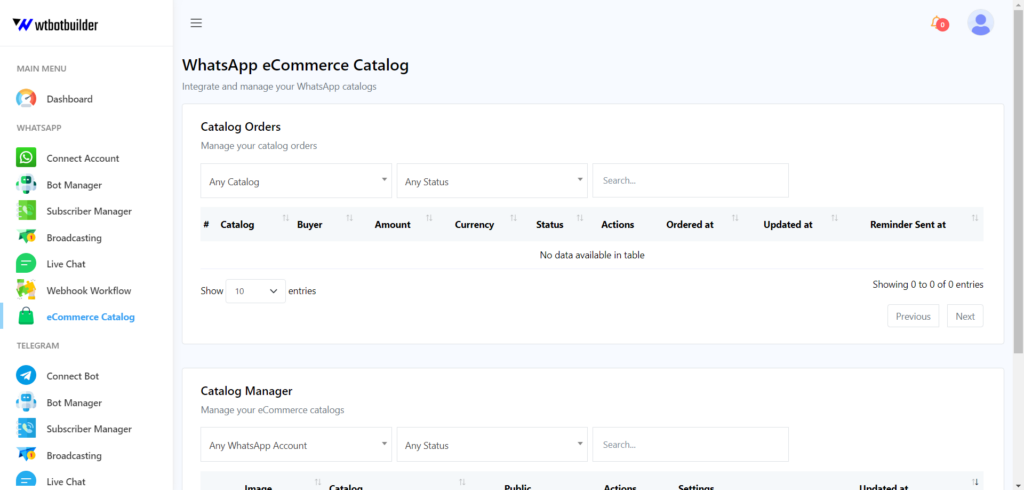This screenshot has height=490, width=1024.
Task: Open the Show entries count dropdown
Action: coord(255,291)
